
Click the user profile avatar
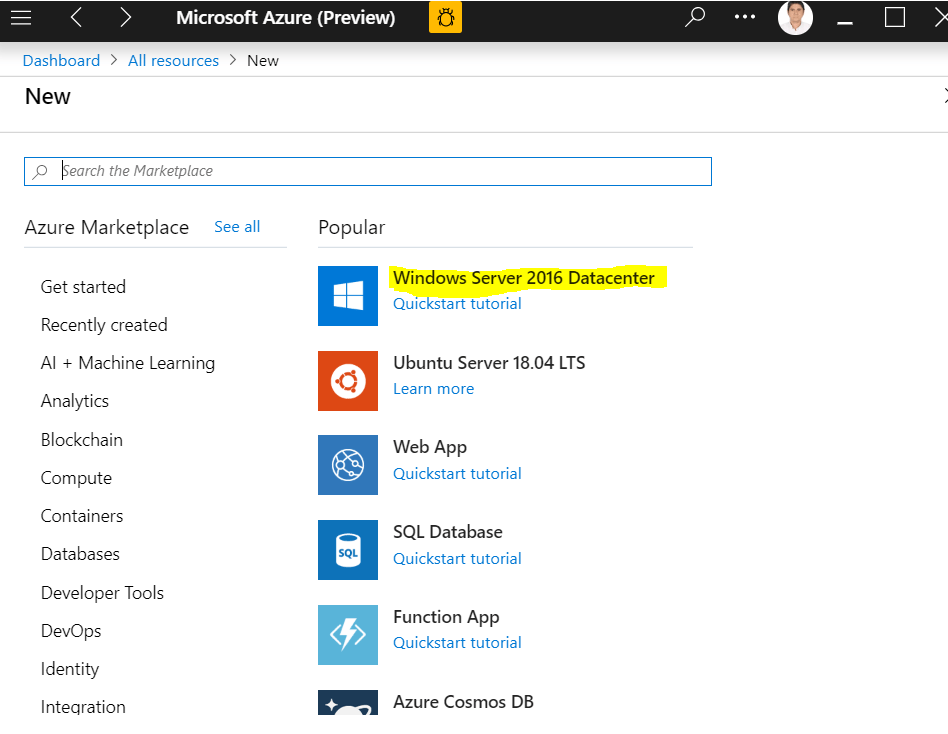[795, 17]
